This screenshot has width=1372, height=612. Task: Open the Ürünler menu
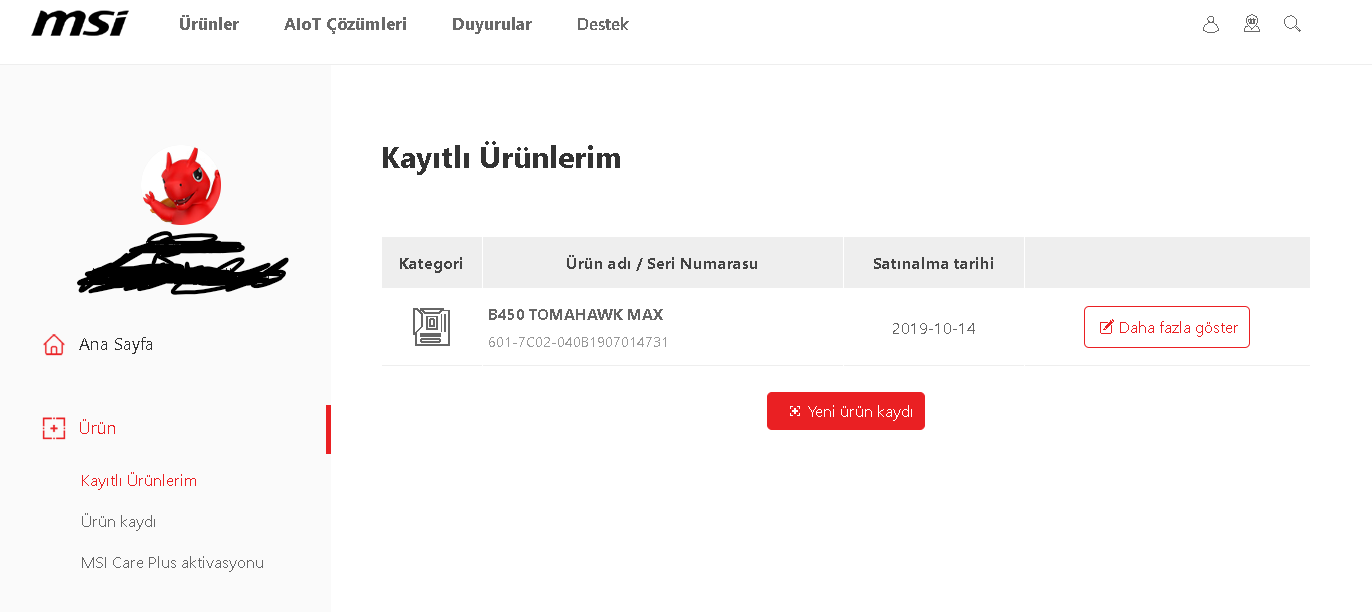[x=209, y=24]
